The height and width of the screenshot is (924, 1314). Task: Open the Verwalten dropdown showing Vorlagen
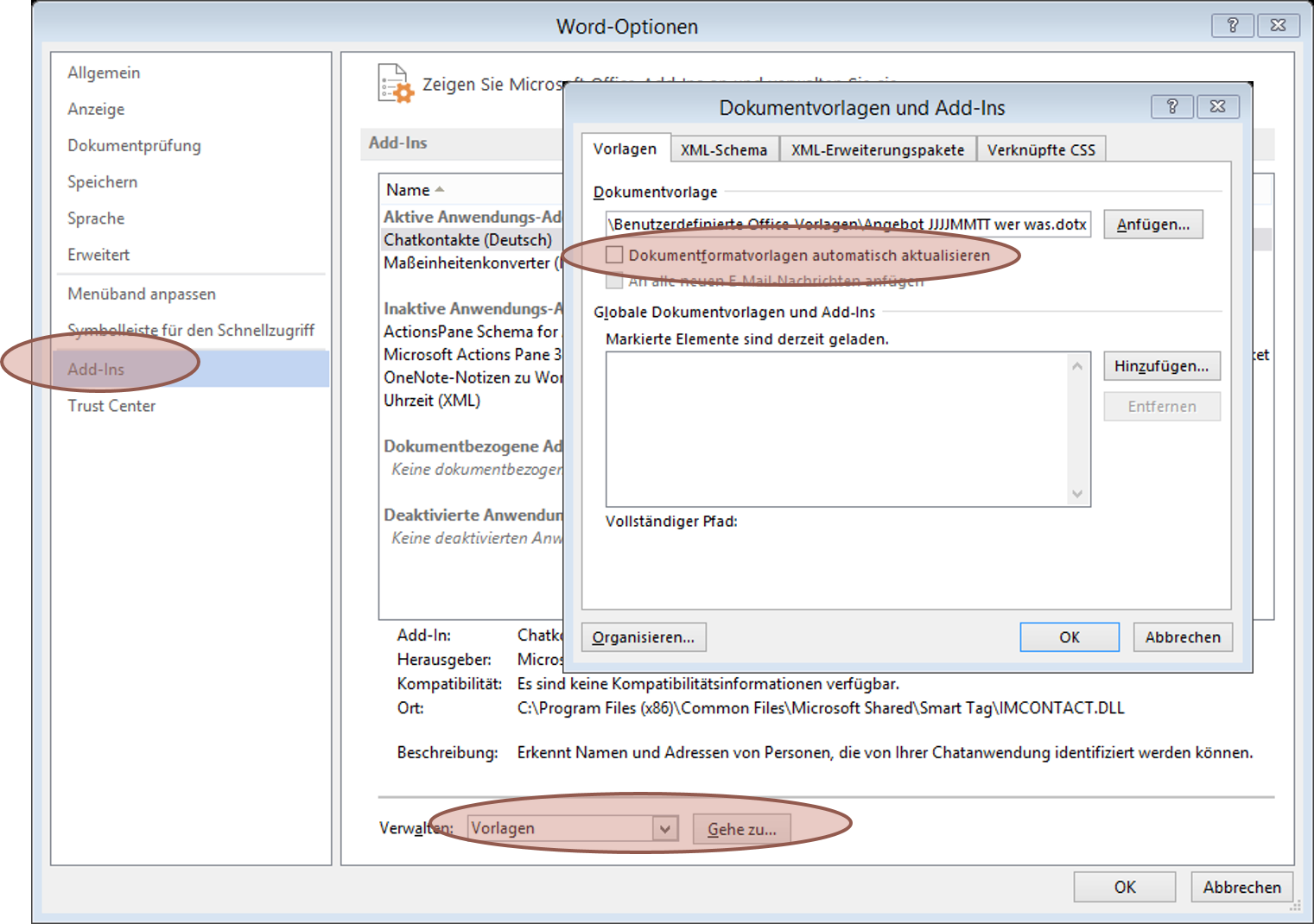tap(664, 829)
